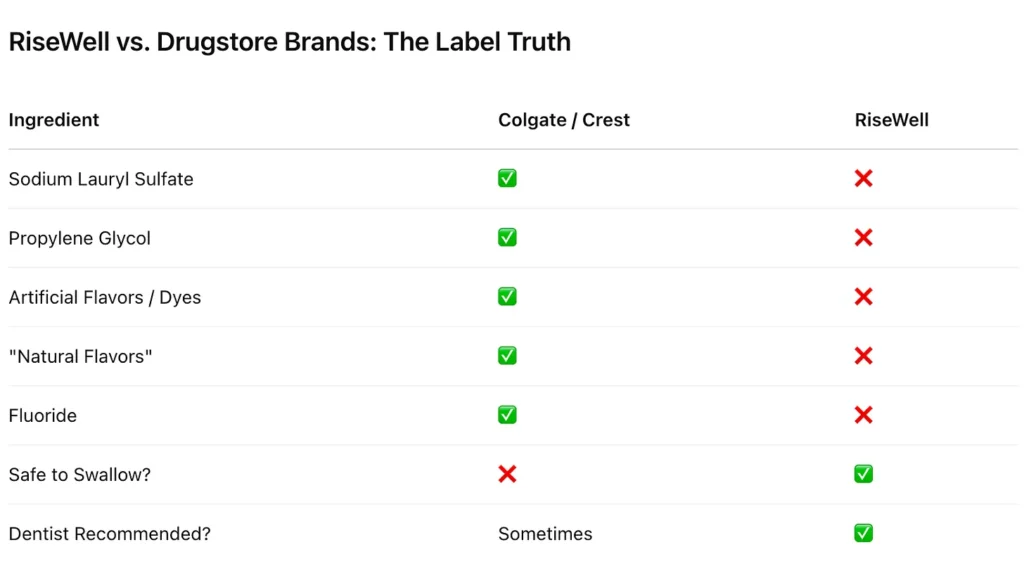The width and height of the screenshot is (1024, 573).
Task: Click the "Sometimes" text in Dentist Recommended row
Action: pos(545,534)
